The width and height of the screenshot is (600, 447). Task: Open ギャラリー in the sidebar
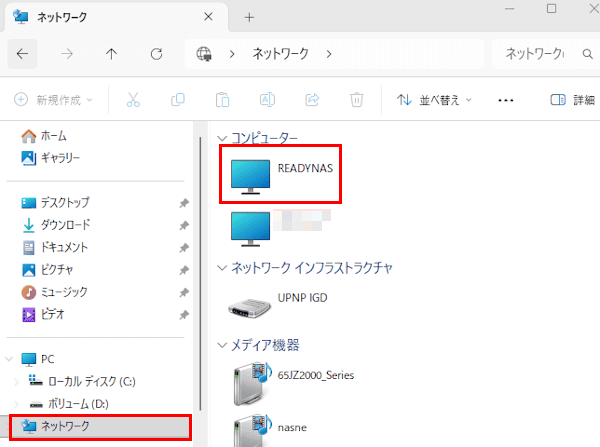coord(51,158)
